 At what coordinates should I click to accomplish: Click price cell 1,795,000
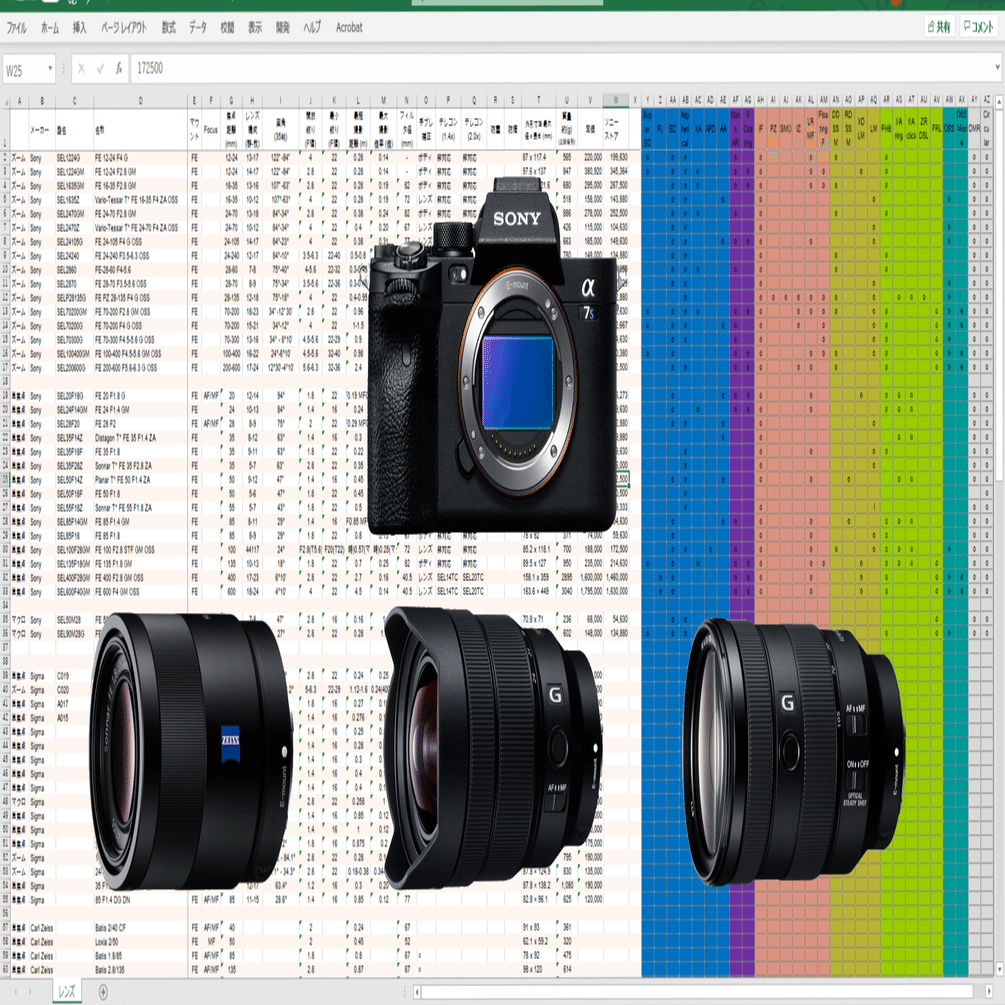[x=590, y=592]
